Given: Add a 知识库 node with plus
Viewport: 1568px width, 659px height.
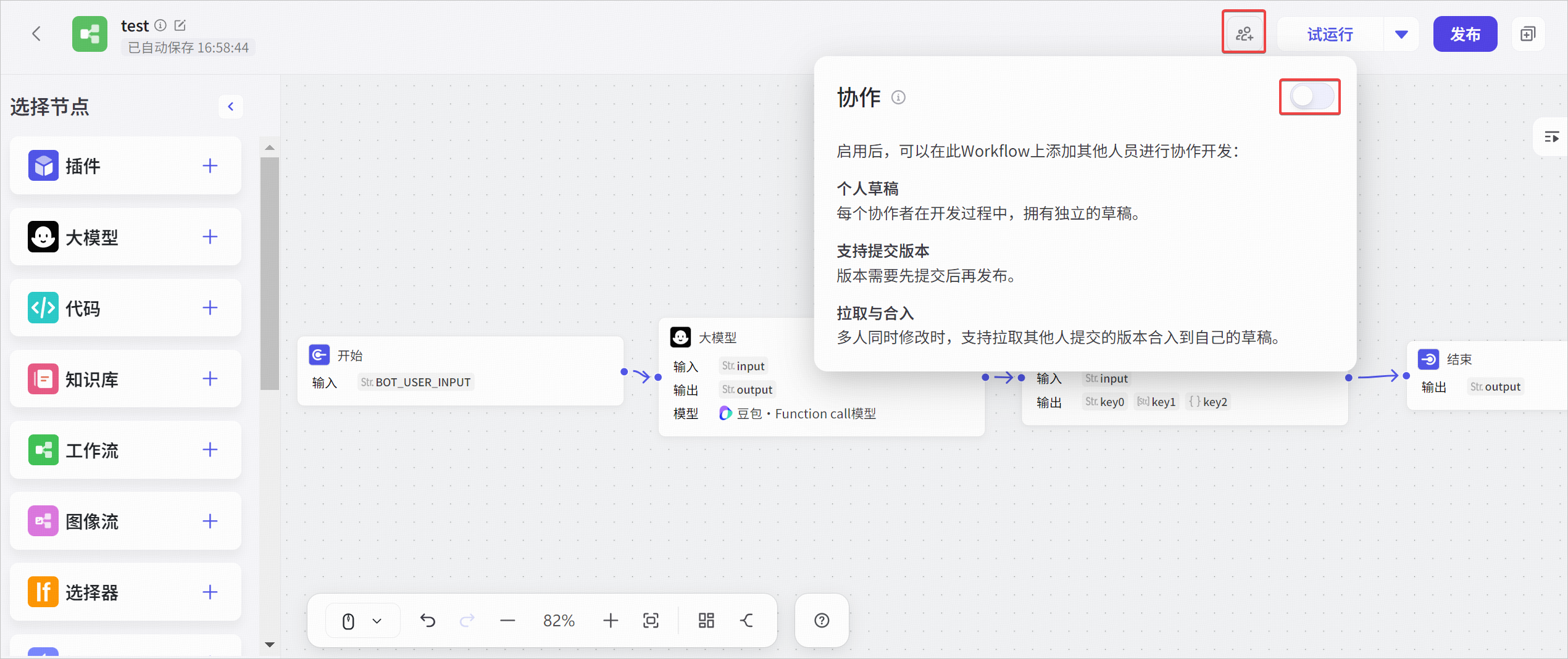Looking at the screenshot, I should pyautogui.click(x=210, y=378).
